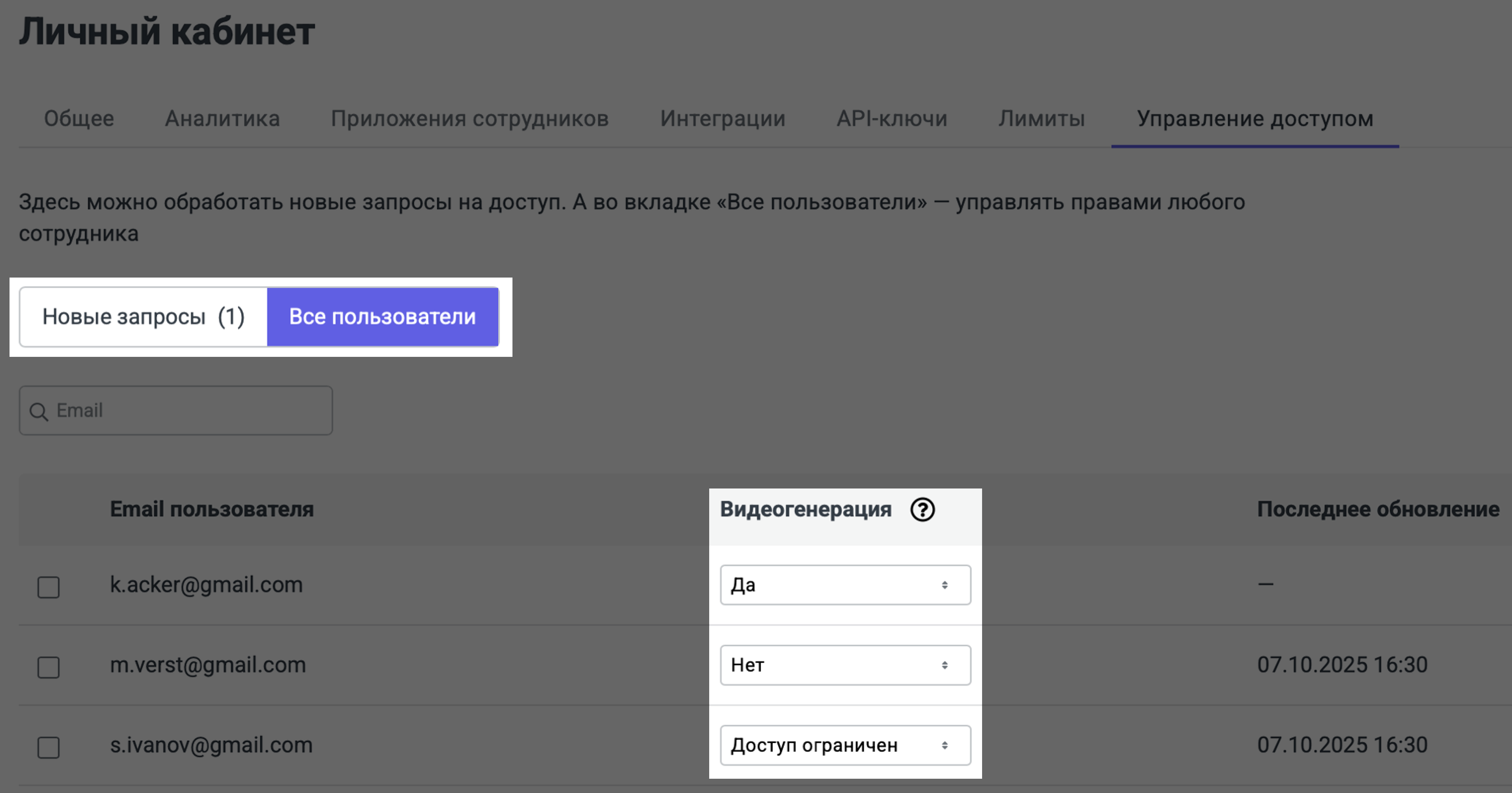Click the Видеогенерация help question-mark icon
1512x793 pixels.
[922, 510]
